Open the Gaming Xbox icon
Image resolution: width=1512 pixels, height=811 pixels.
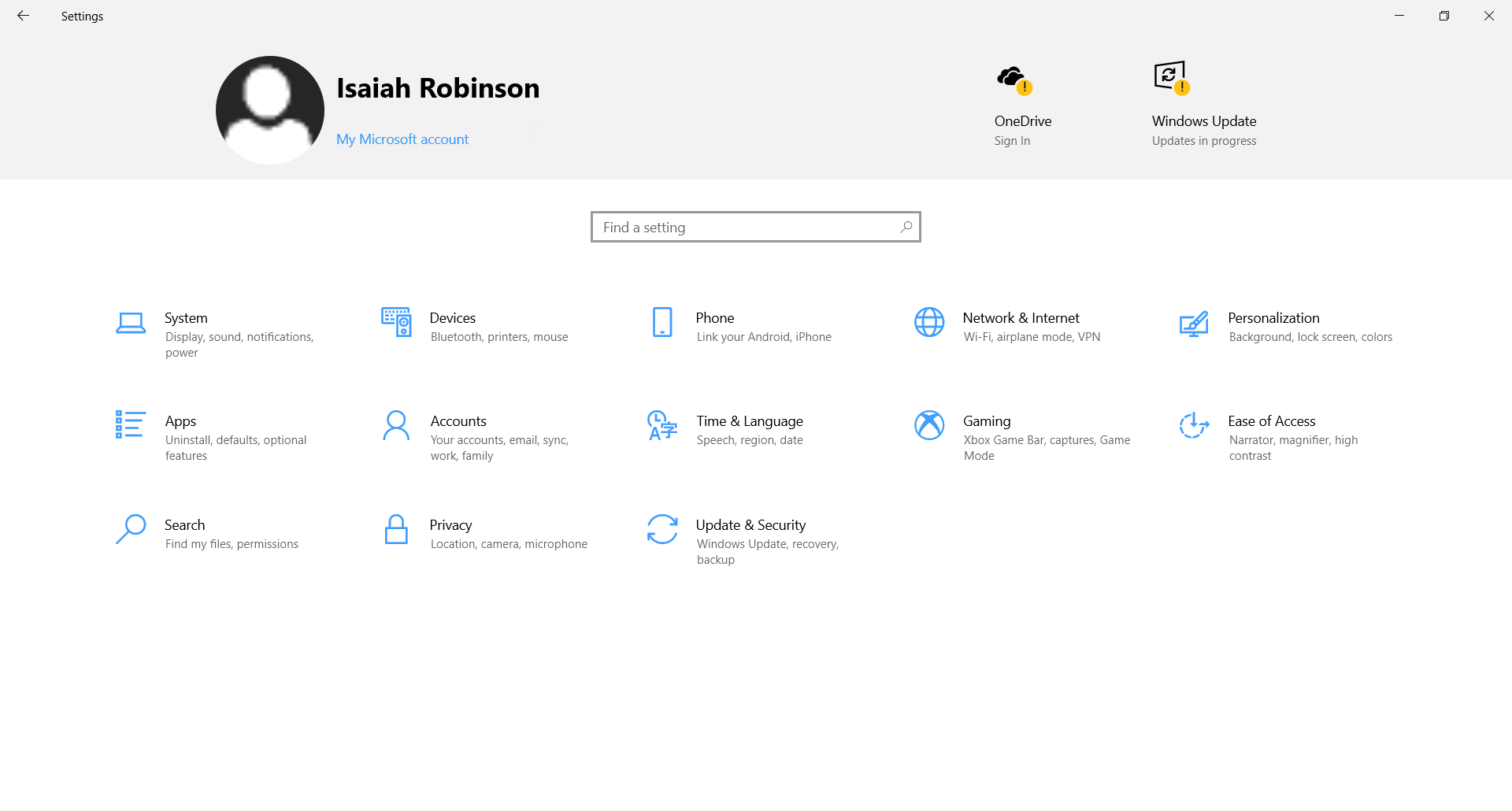click(x=929, y=425)
